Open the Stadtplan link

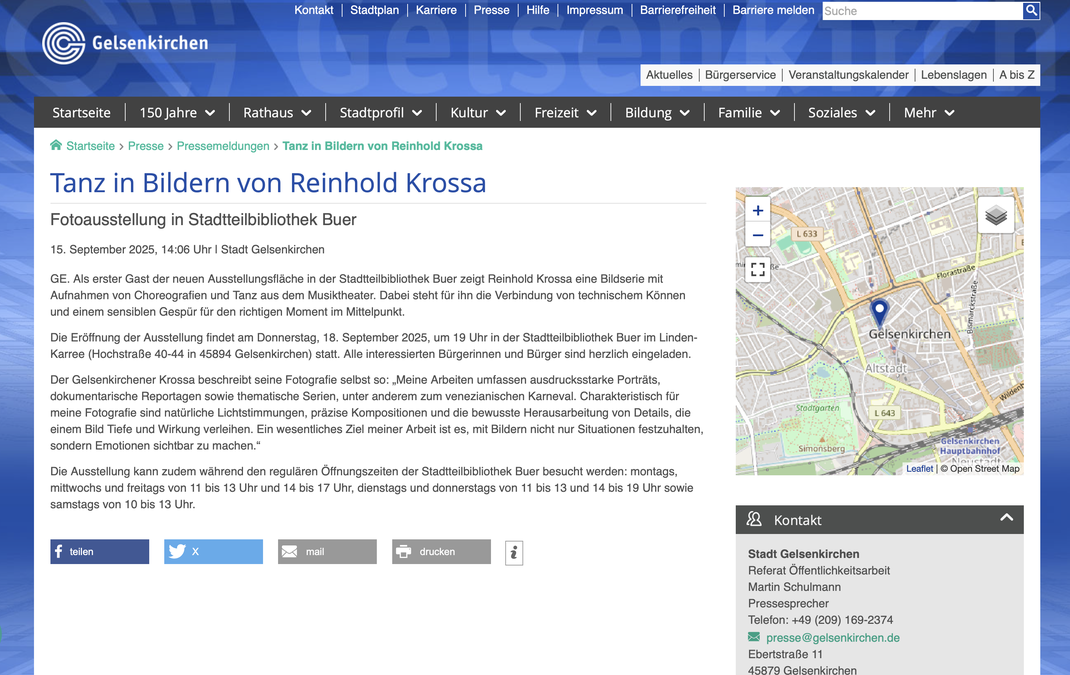pyautogui.click(x=375, y=10)
